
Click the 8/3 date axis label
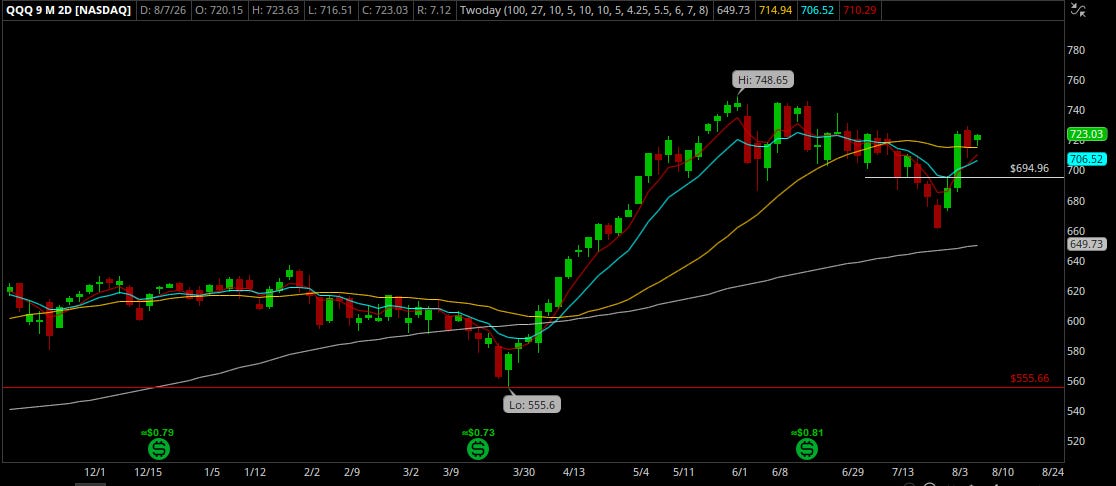pos(960,472)
